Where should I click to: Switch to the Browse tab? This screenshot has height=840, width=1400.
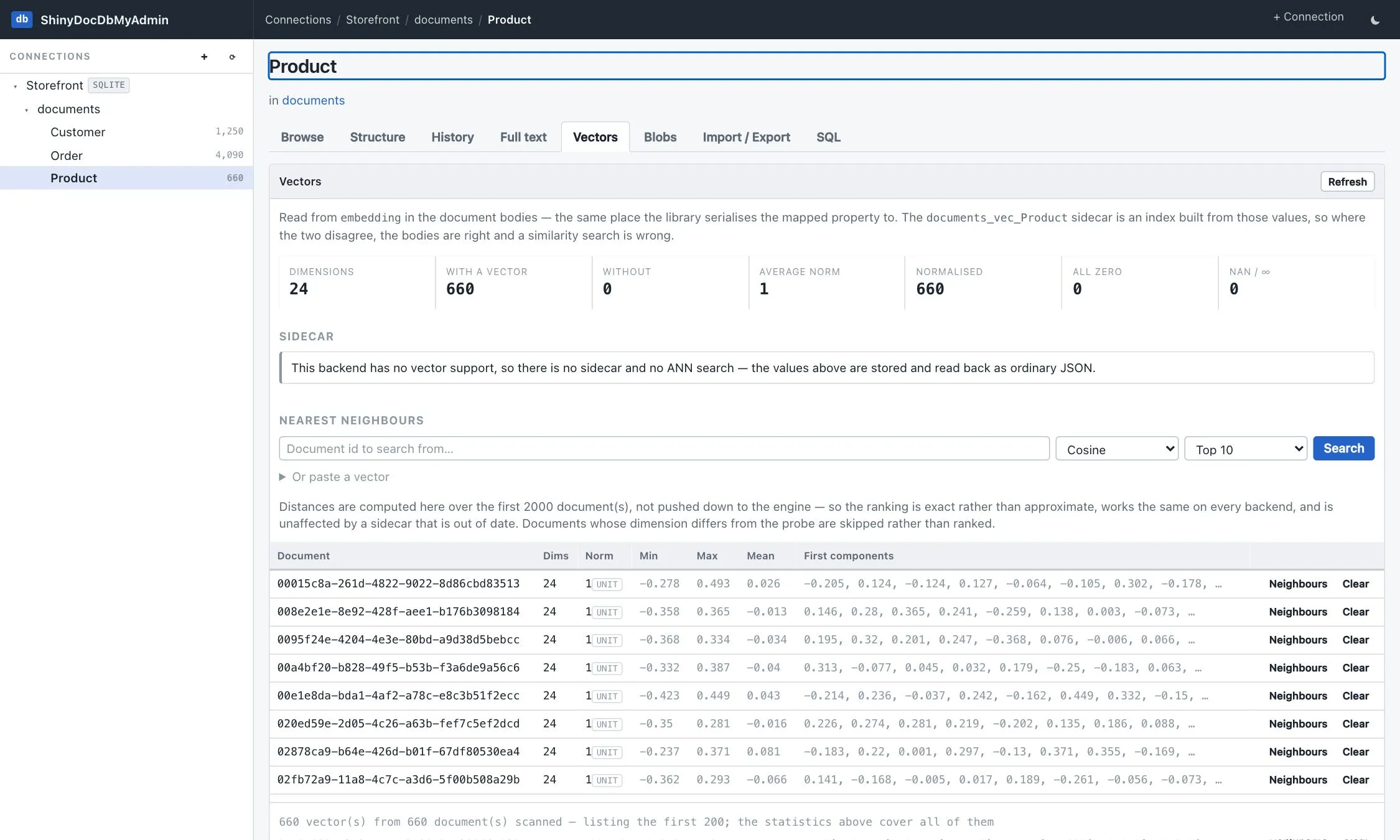point(302,137)
